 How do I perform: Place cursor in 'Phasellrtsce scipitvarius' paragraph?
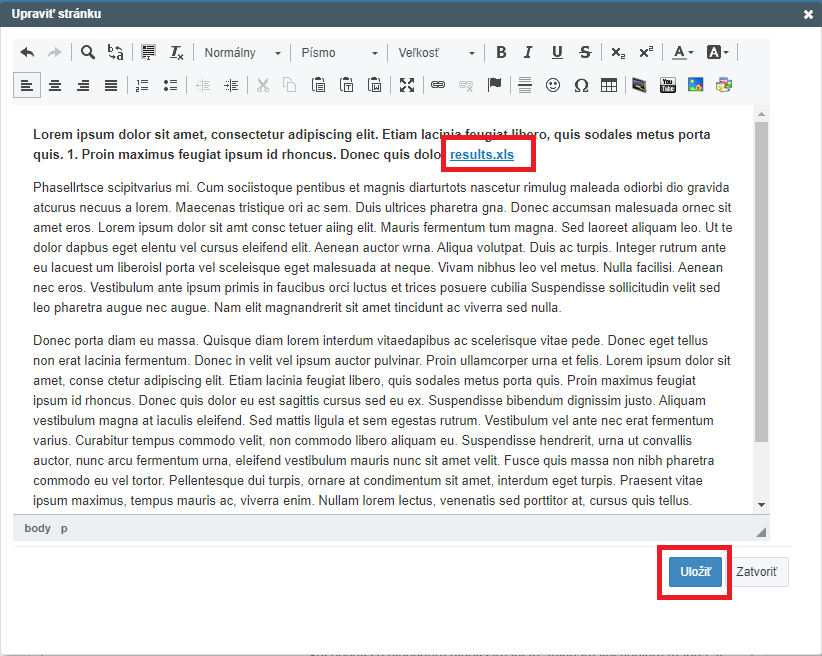[383, 248]
